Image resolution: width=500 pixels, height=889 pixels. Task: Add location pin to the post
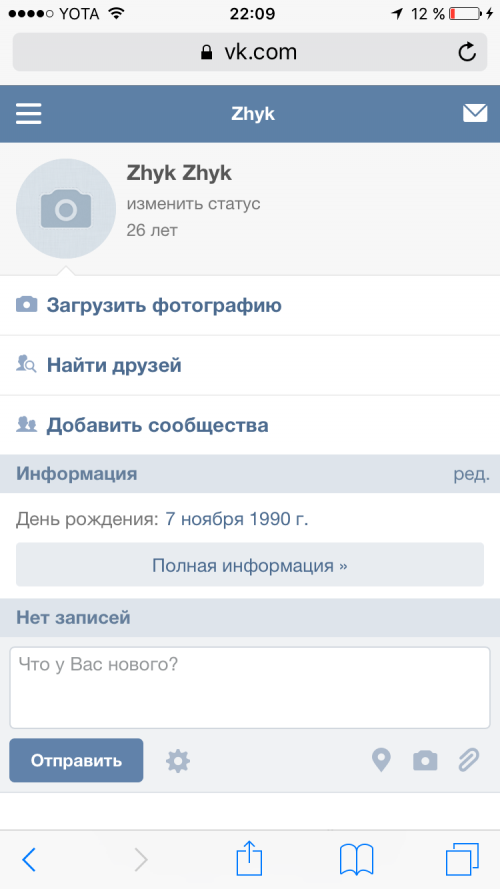click(381, 760)
